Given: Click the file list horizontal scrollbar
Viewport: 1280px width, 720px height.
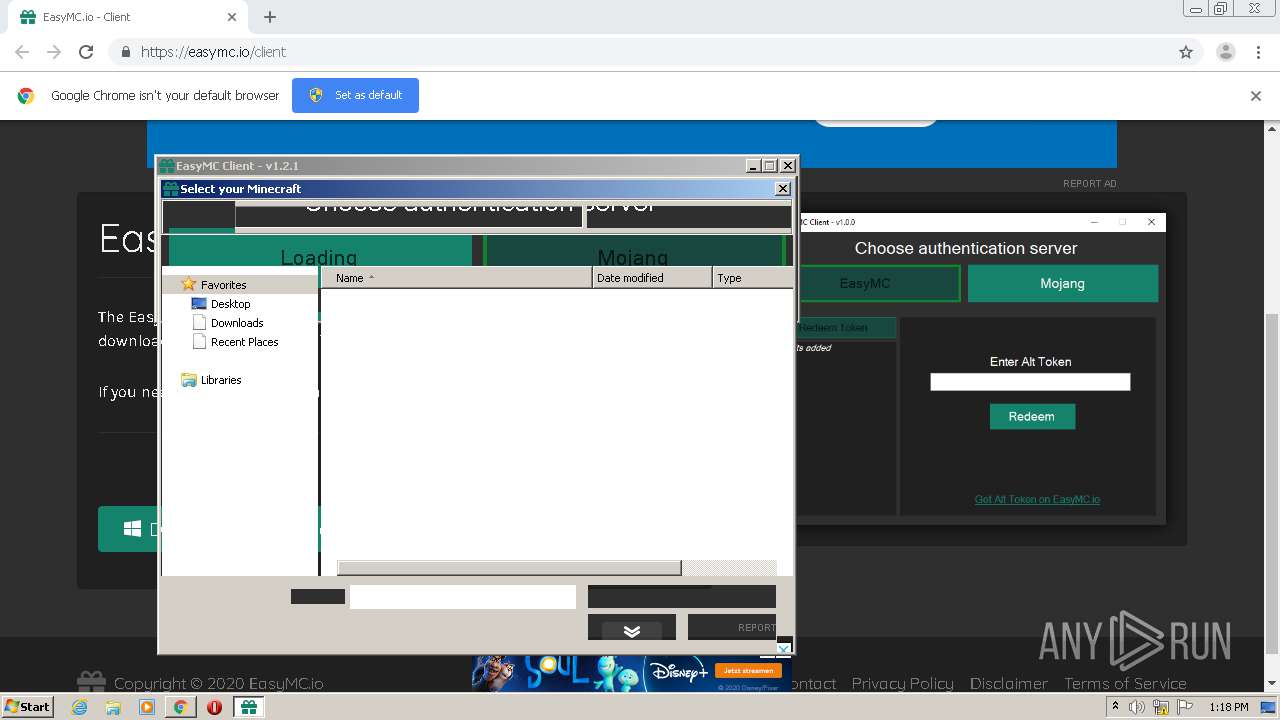Looking at the screenshot, I should pos(509,568).
